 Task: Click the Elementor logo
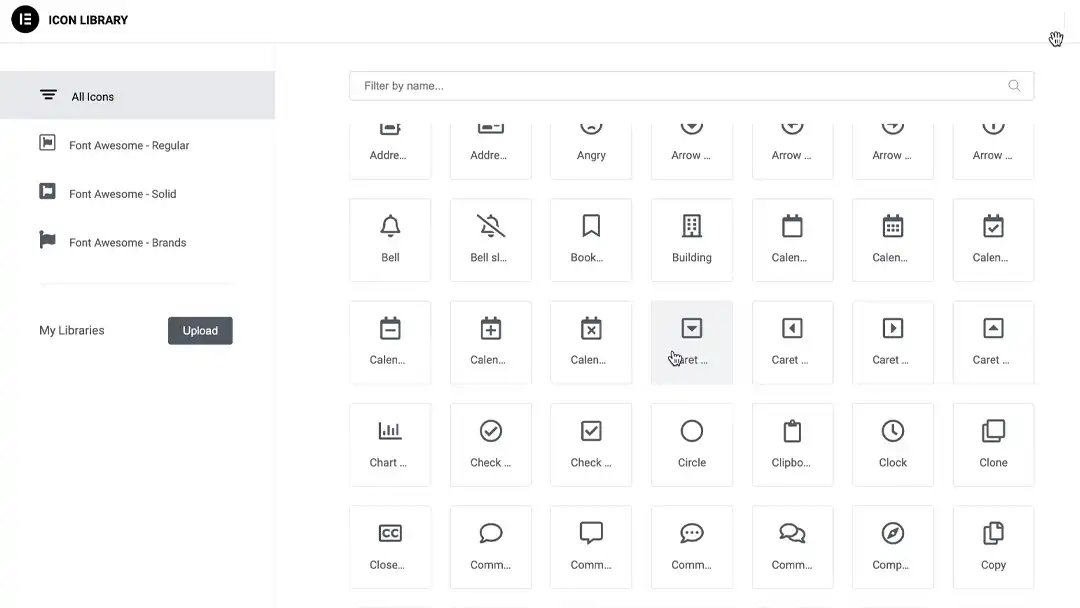pyautogui.click(x=25, y=19)
